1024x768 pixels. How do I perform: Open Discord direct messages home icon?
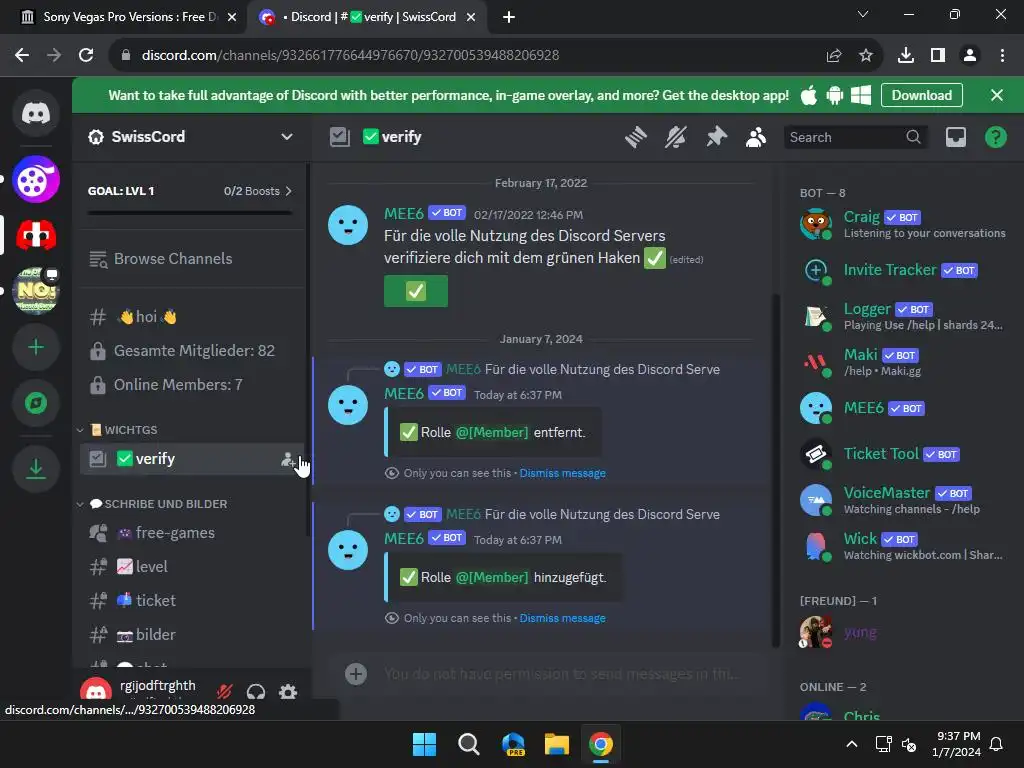coord(36,114)
